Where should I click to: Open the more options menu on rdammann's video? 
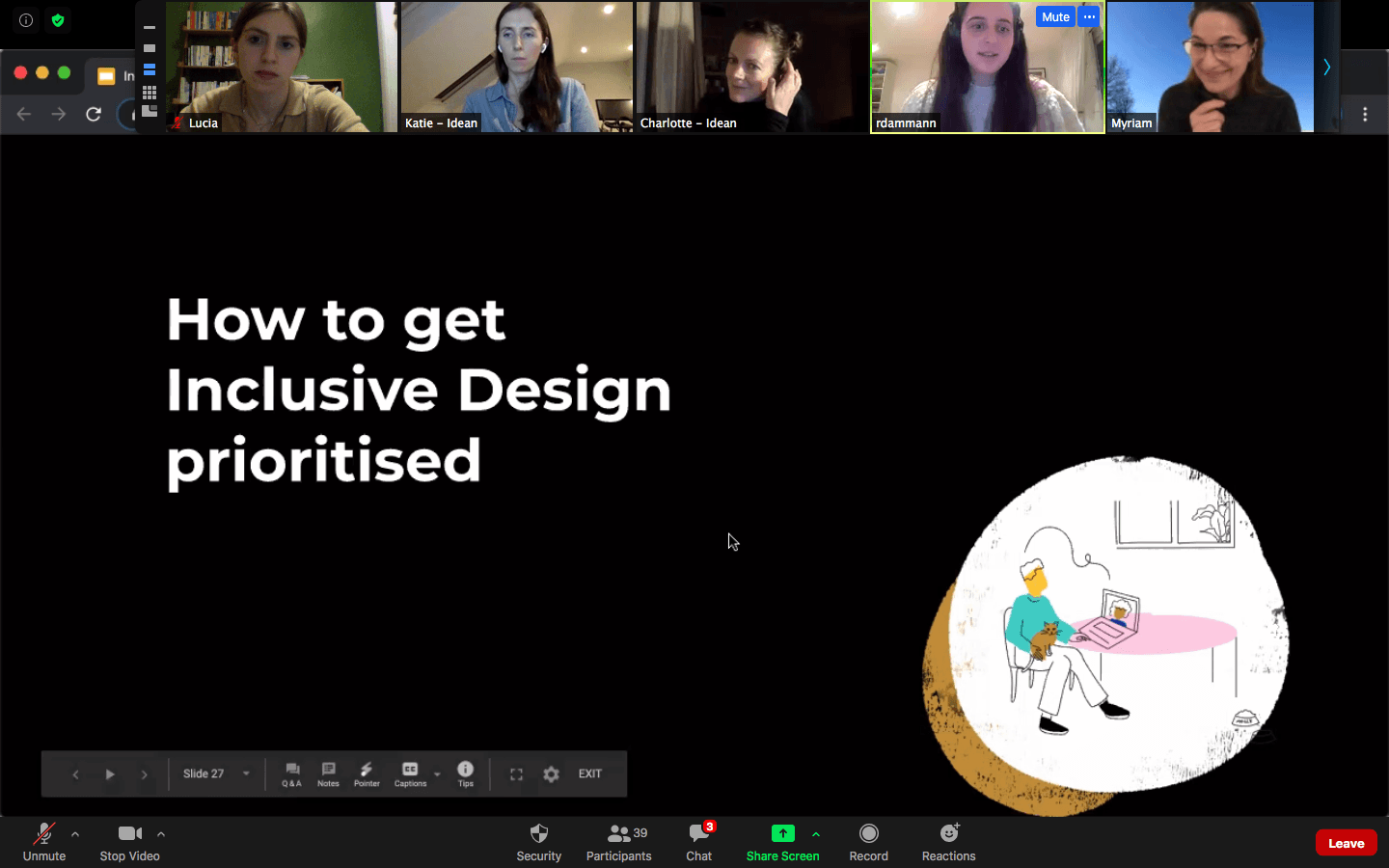click(x=1089, y=16)
